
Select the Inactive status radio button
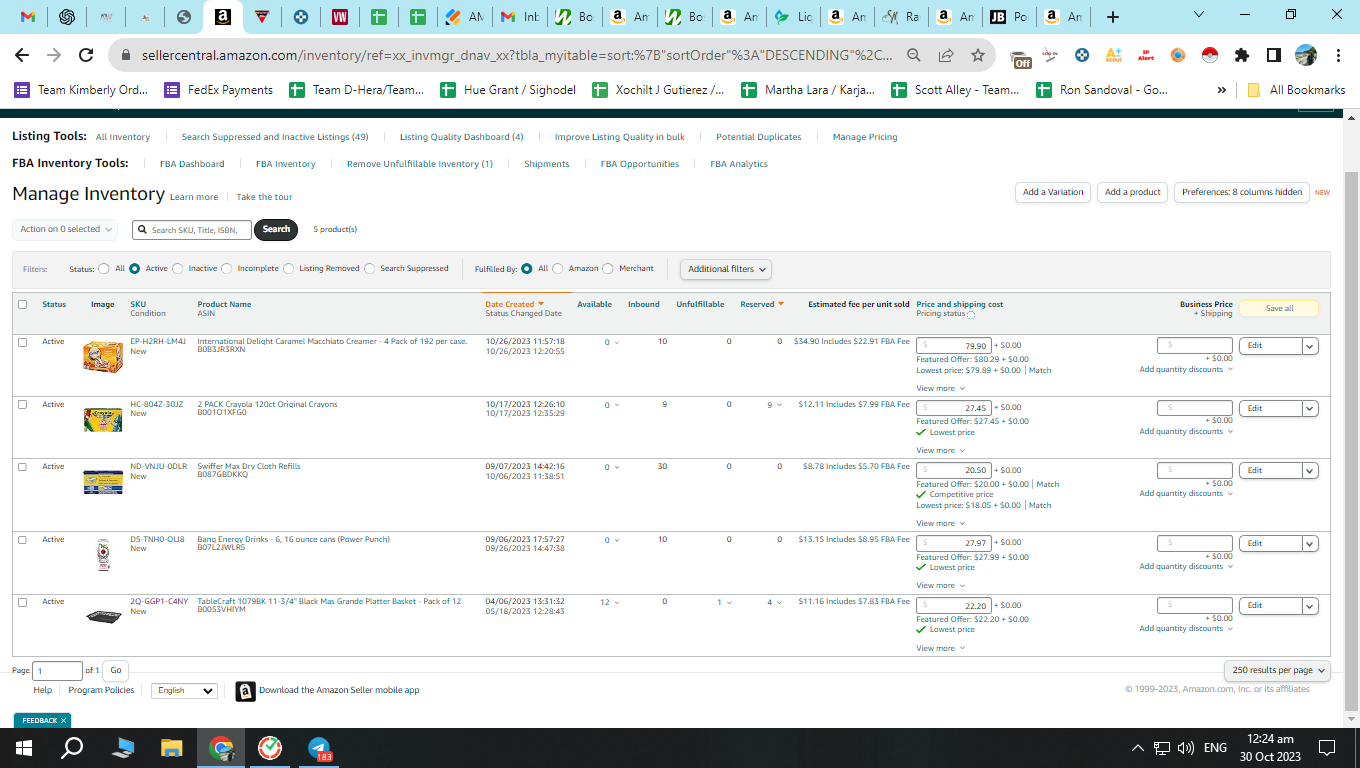(x=178, y=269)
